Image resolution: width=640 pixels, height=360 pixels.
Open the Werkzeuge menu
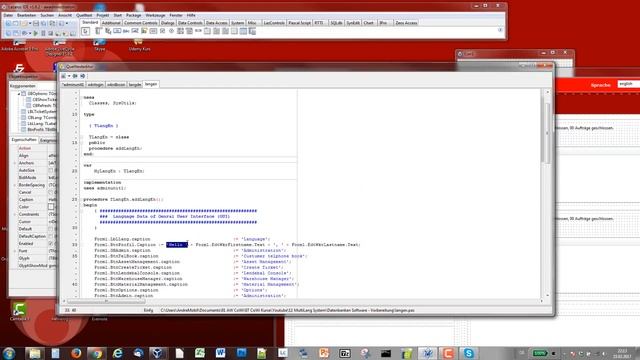[x=155, y=15]
